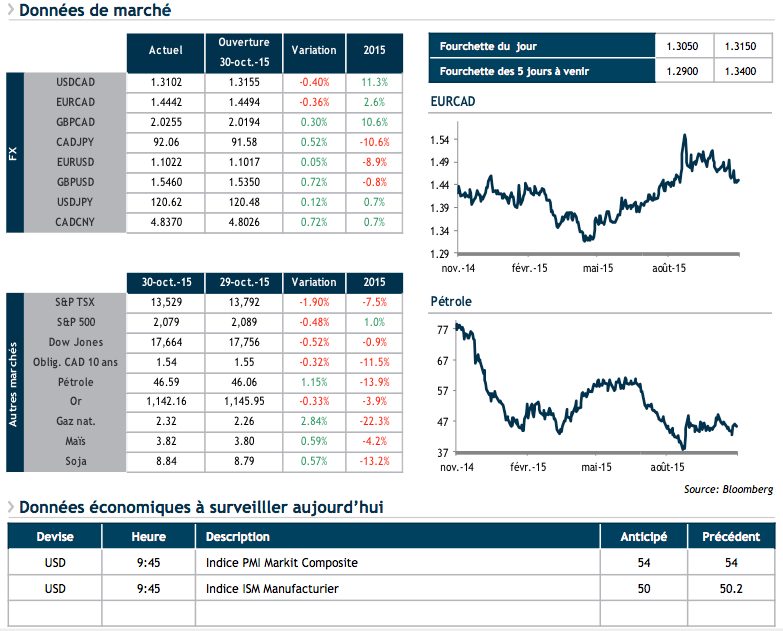Click the Gaz nat. variation value 2.84%

(315, 421)
